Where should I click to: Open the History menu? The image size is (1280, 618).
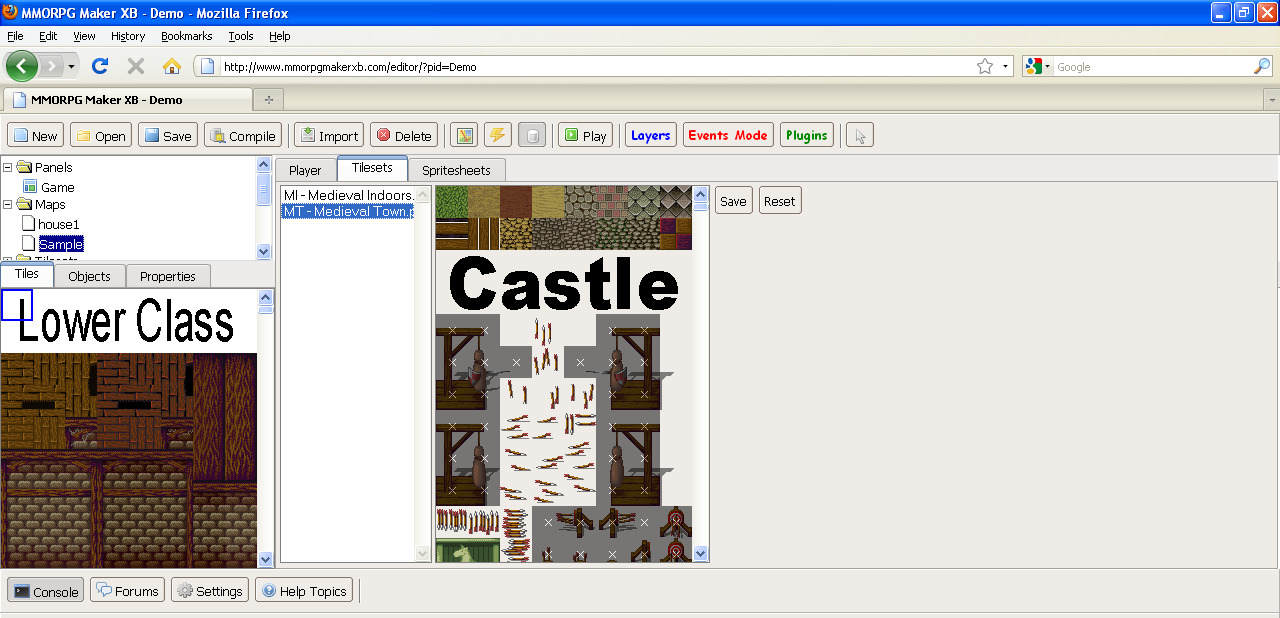[x=128, y=36]
